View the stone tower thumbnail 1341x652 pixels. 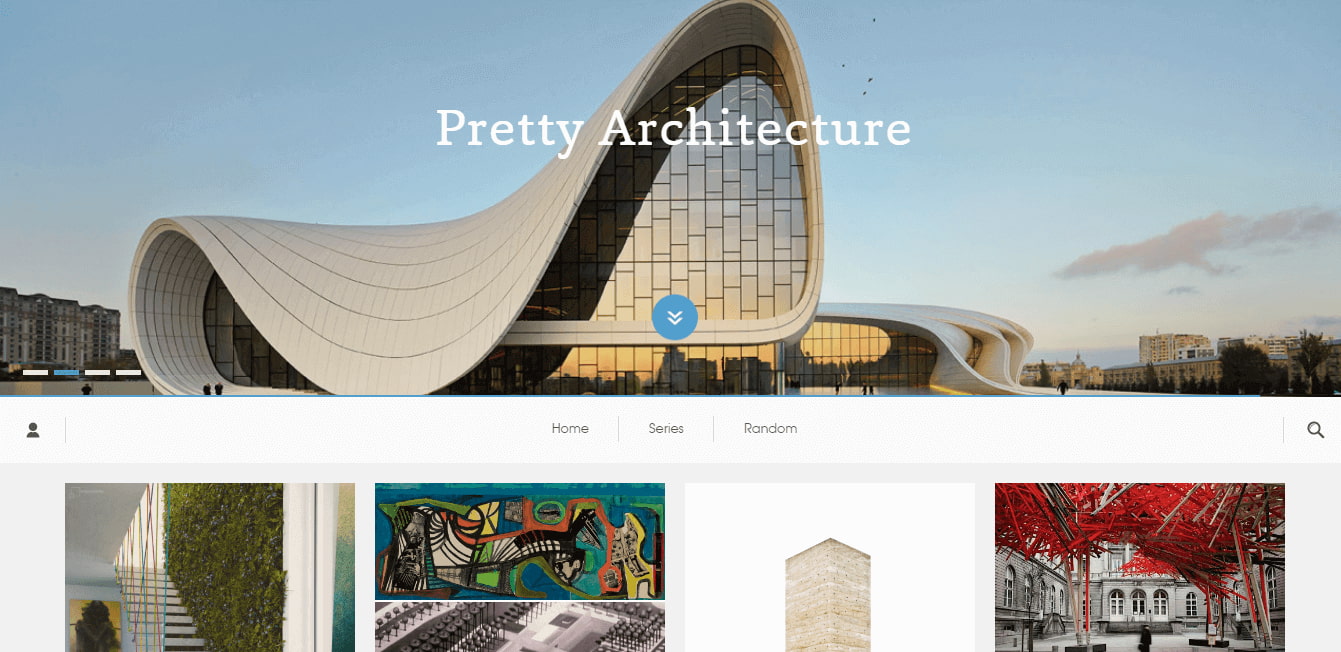(x=830, y=567)
